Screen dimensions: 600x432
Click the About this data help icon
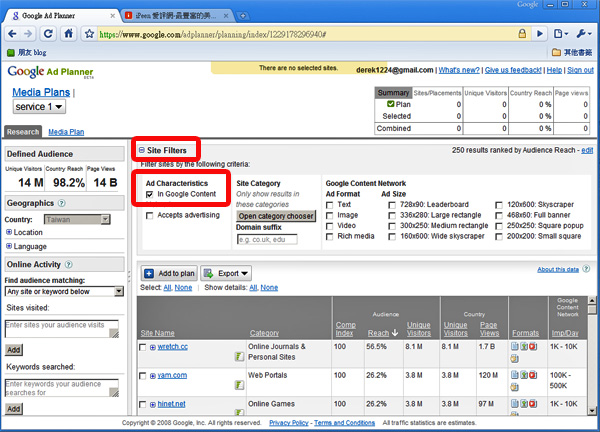(x=586, y=269)
